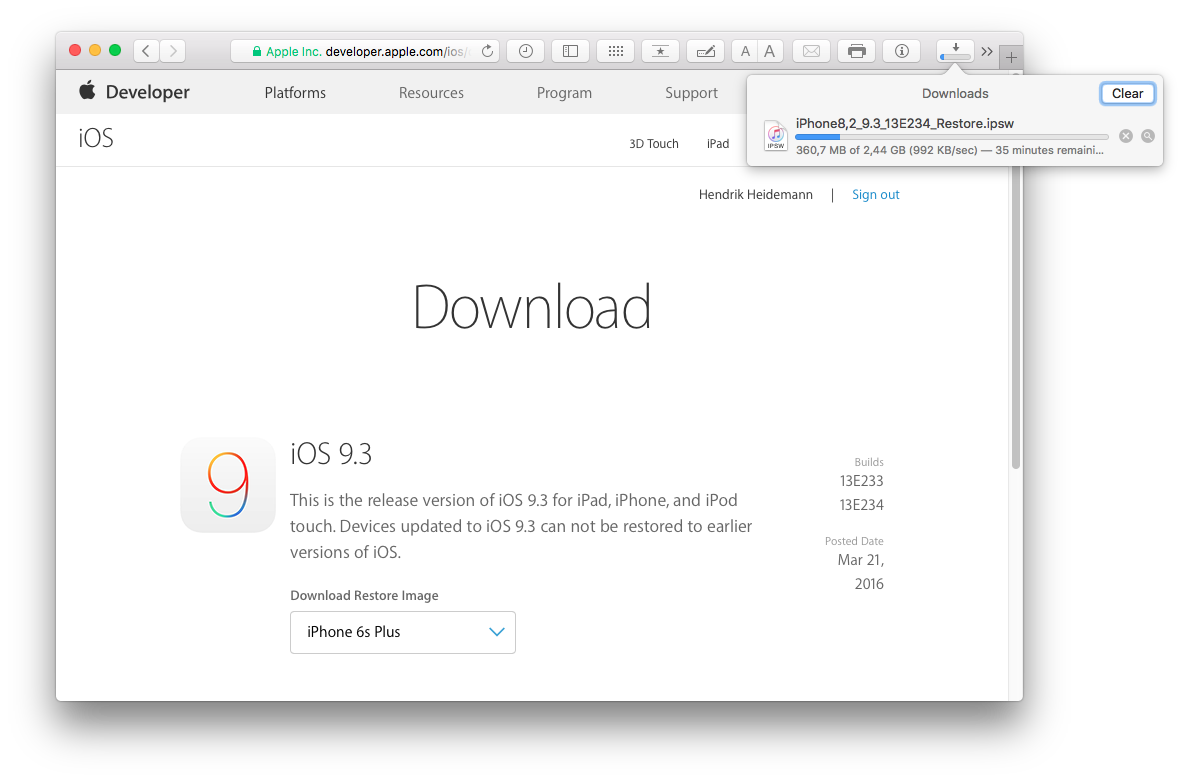Click the file name iPhone8,2_9.3_13E234_Restore.ipsw
1193x781 pixels.
905,123
